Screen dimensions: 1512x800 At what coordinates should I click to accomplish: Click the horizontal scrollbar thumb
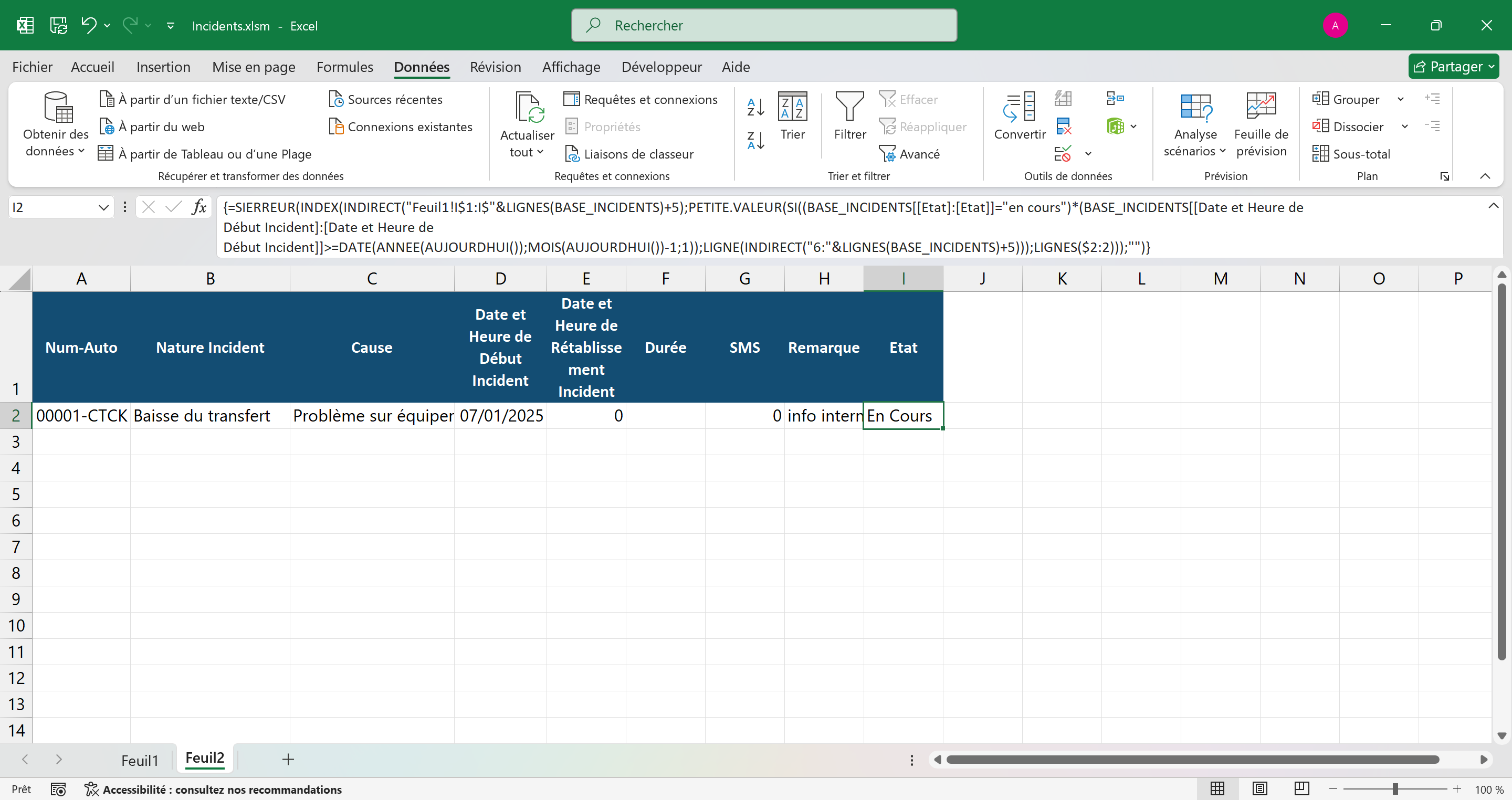coord(1193,760)
